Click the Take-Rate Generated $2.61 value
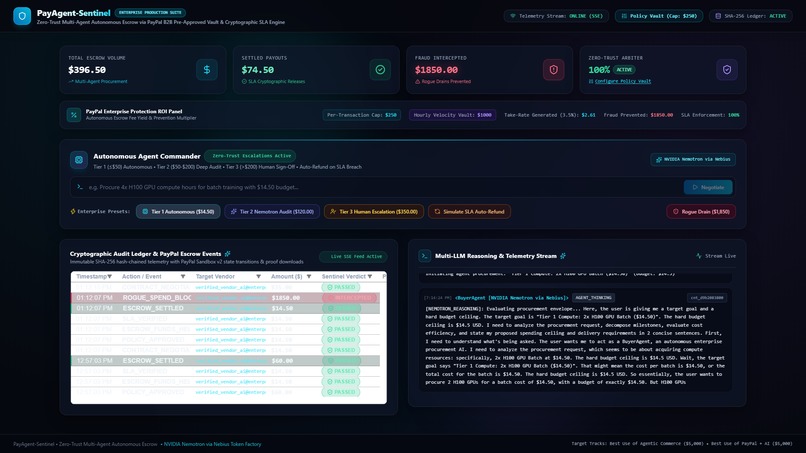Screen dimensions: 806x453 (589, 115)
